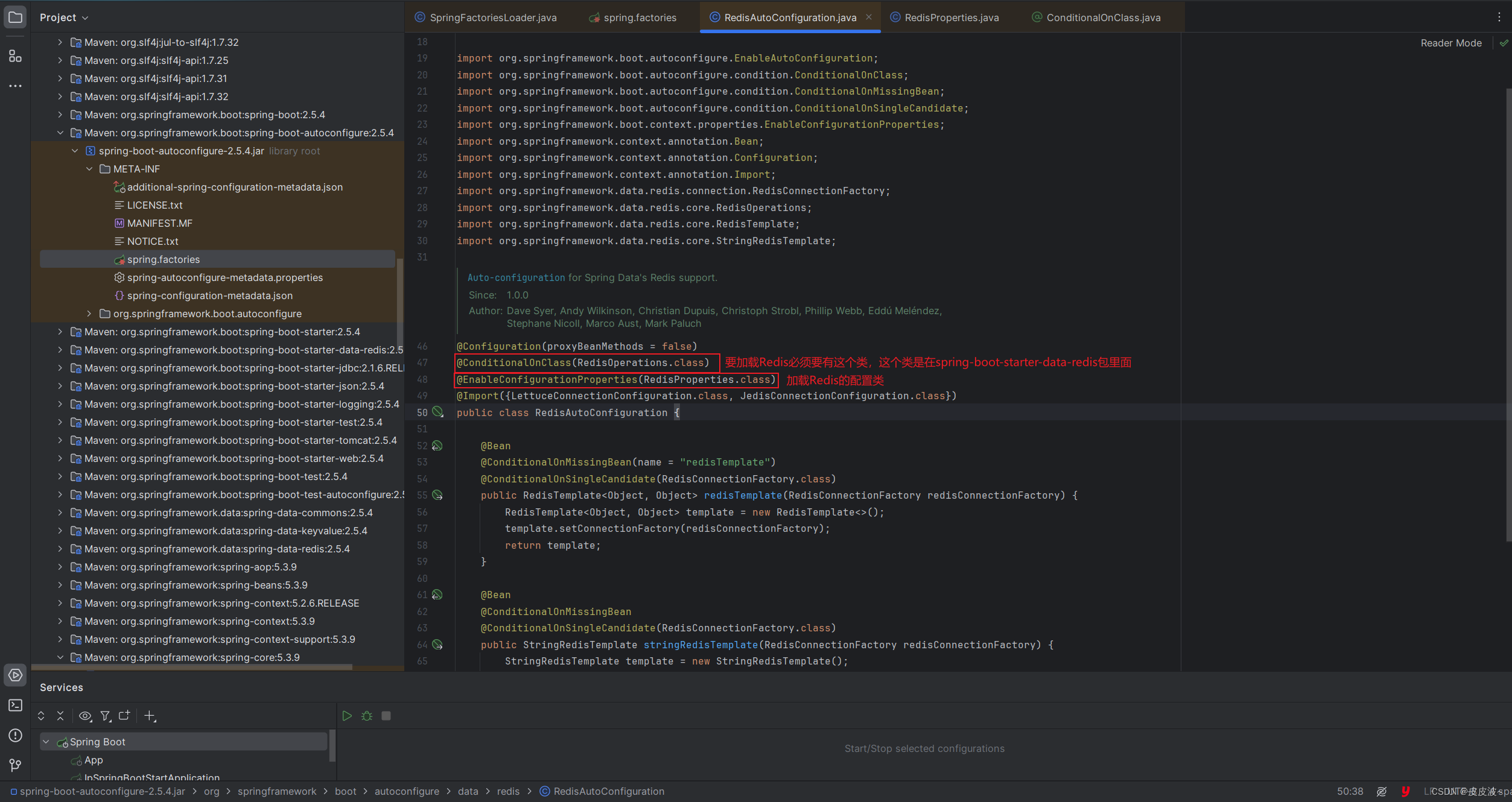Open the Services filter icon

click(x=106, y=716)
